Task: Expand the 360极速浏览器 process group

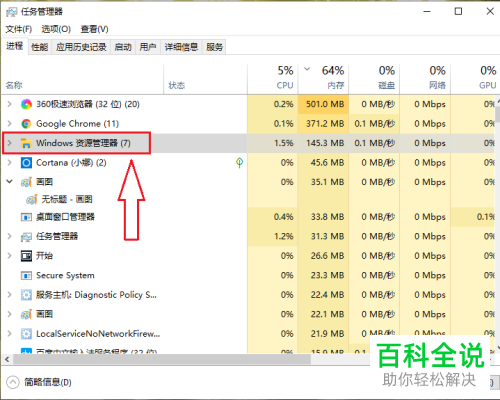Action: (9, 104)
